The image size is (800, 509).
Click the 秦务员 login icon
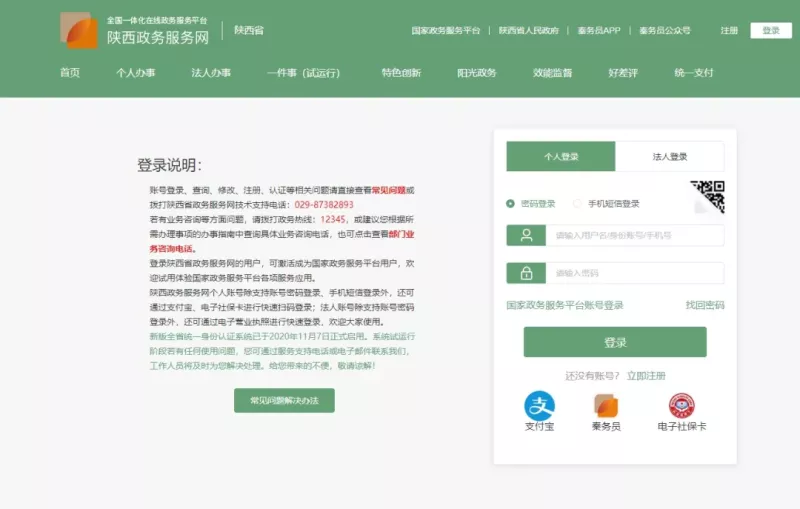(x=606, y=405)
